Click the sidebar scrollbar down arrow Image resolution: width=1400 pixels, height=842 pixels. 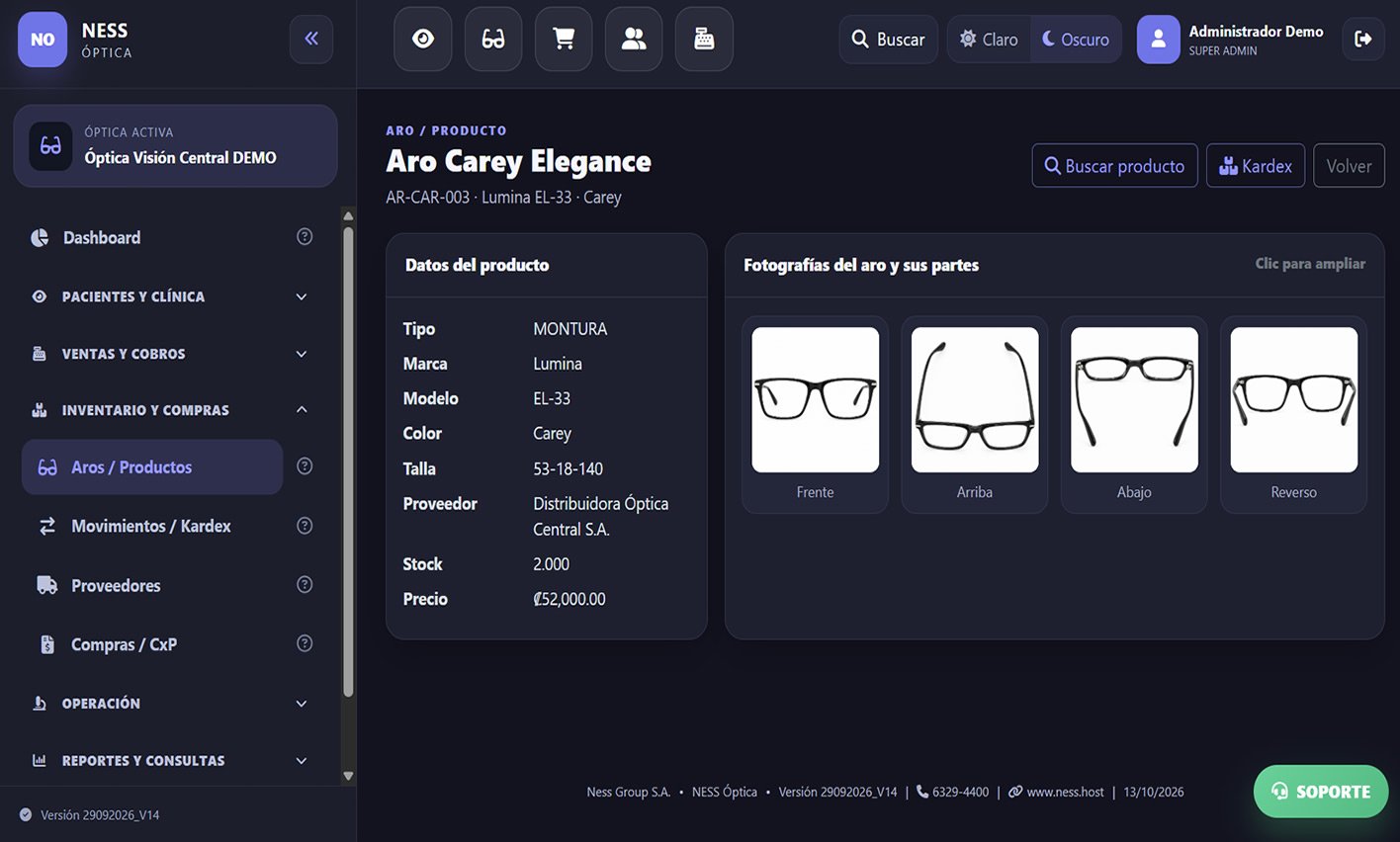tap(348, 776)
